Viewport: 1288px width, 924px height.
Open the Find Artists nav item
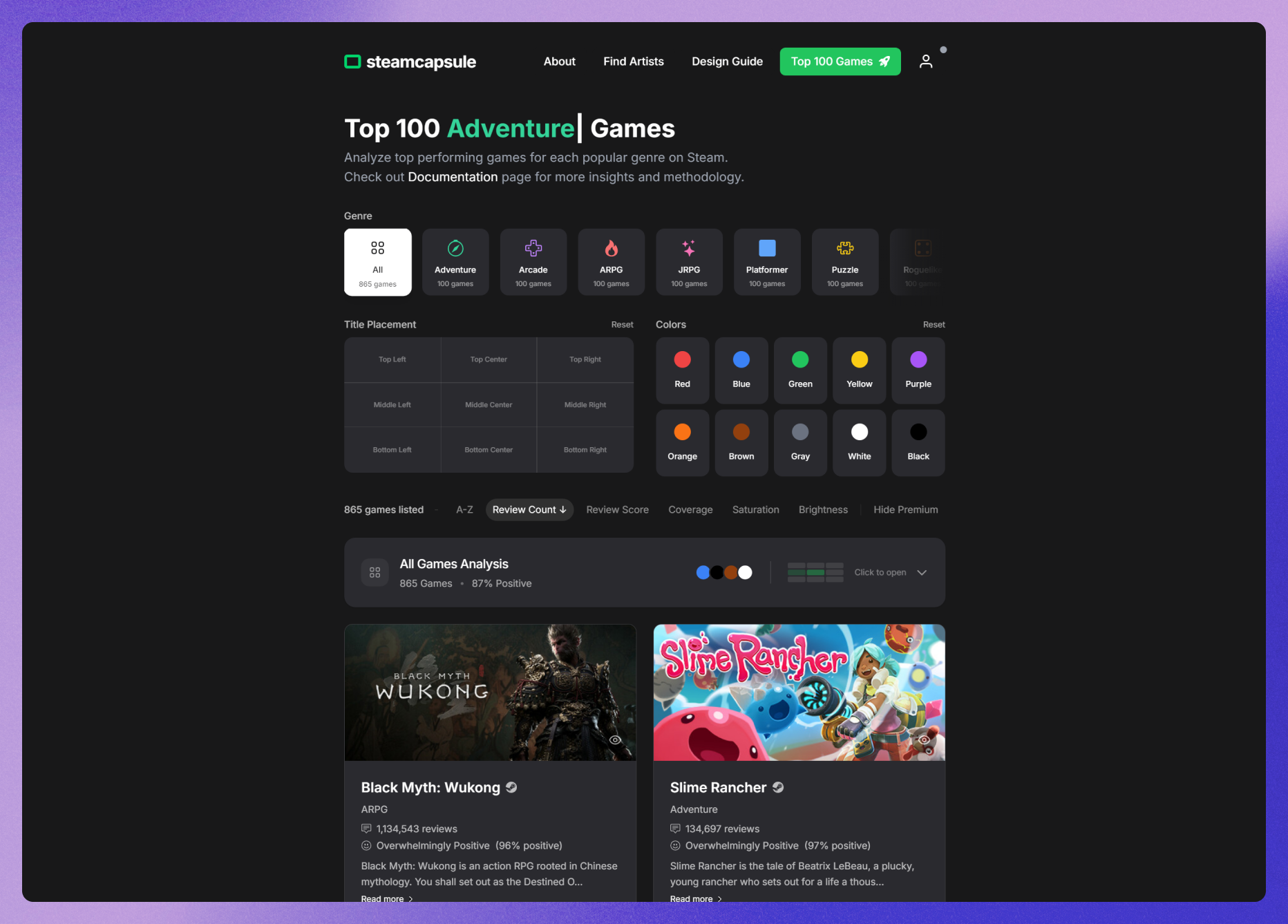click(633, 62)
